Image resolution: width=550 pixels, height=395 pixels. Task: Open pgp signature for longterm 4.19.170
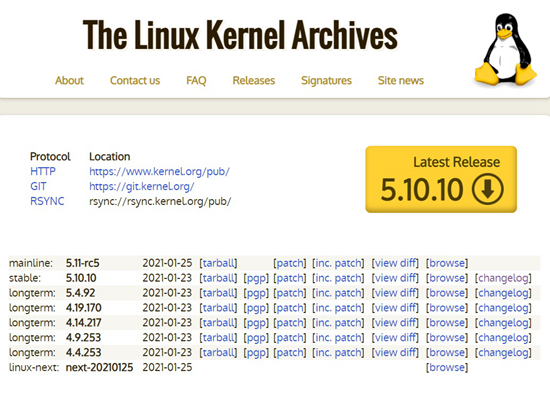pos(256,308)
